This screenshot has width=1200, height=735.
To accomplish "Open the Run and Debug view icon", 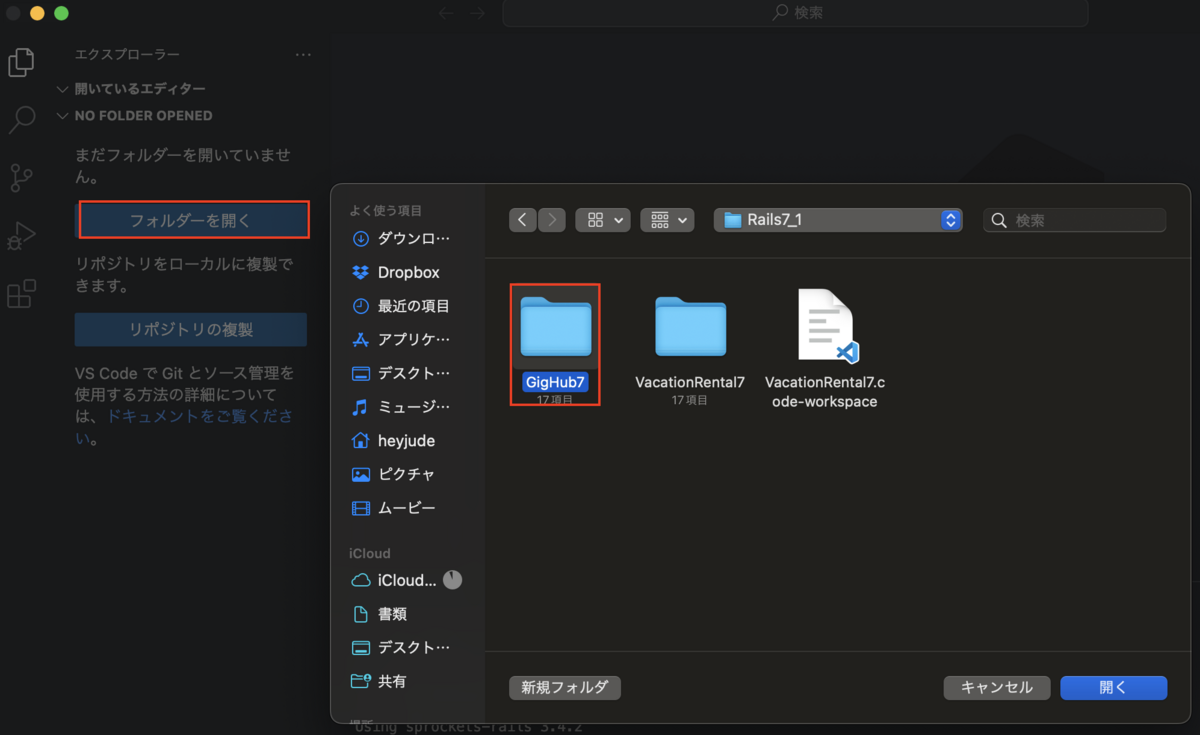I will [x=21, y=236].
